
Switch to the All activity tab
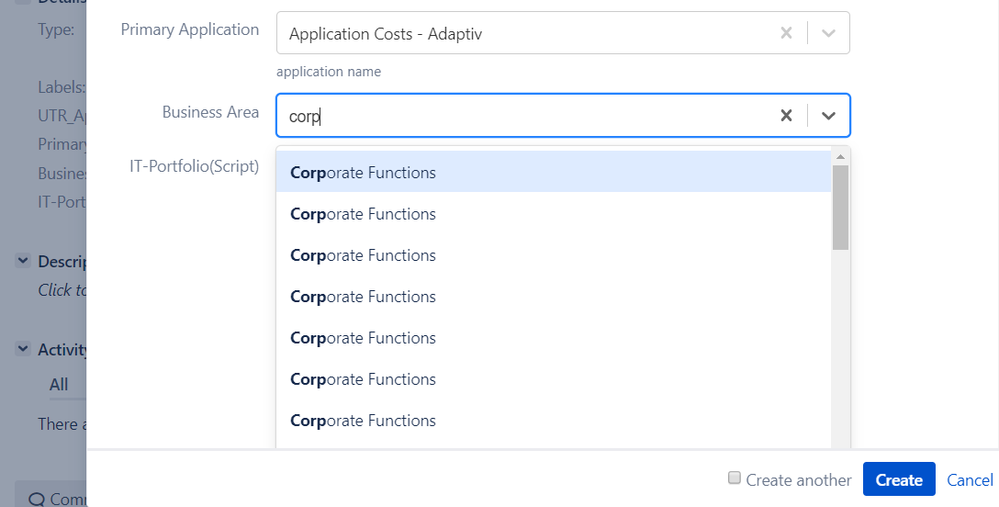click(x=59, y=384)
